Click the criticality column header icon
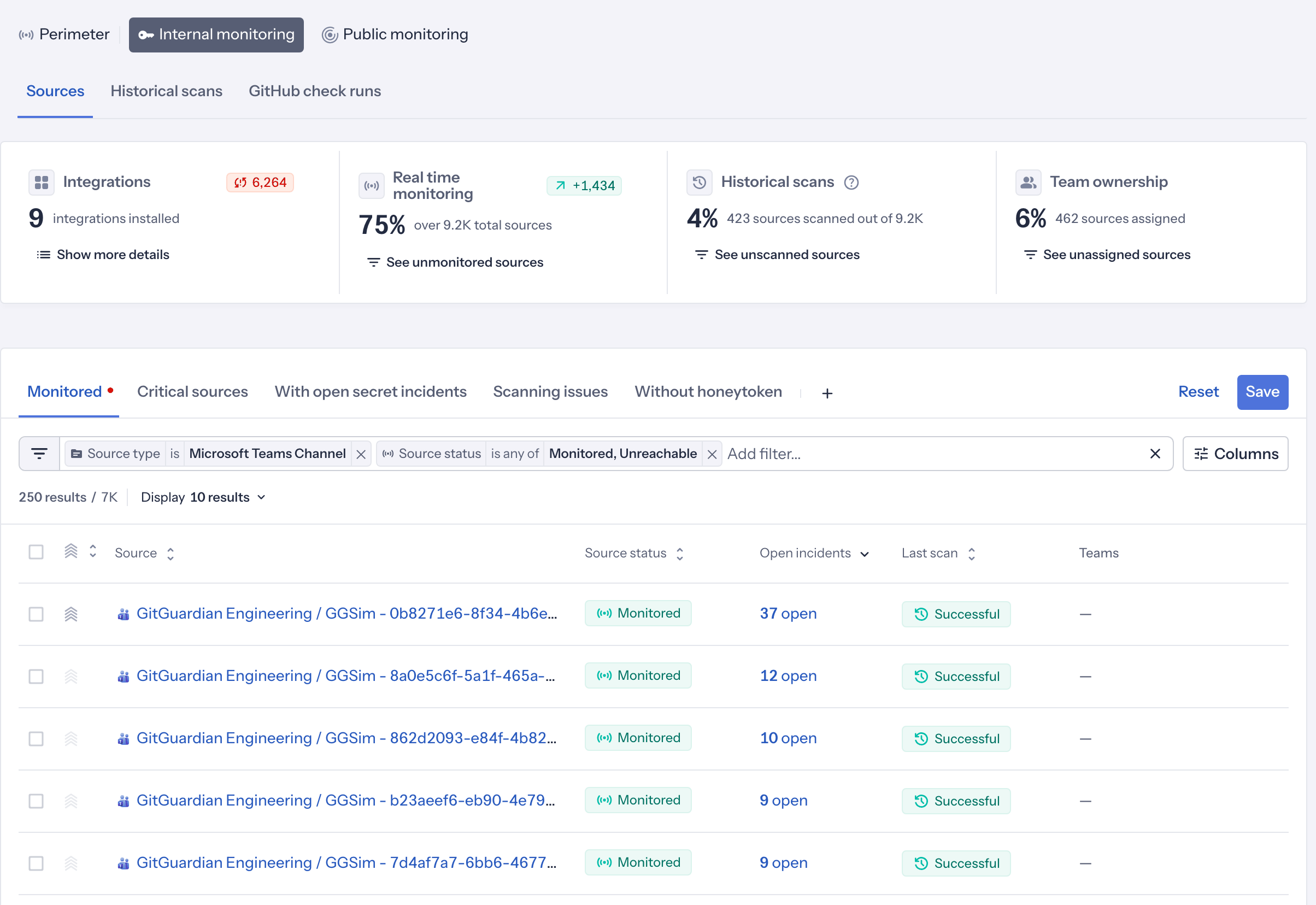Viewport: 1316px width, 905px height. tap(71, 551)
